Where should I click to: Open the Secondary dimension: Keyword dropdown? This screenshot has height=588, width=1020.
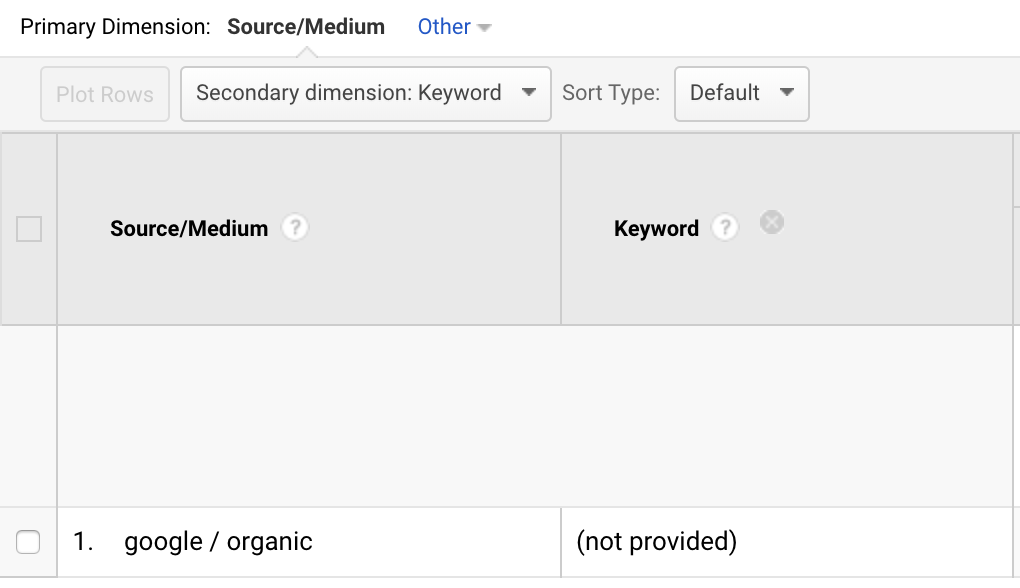tap(365, 94)
